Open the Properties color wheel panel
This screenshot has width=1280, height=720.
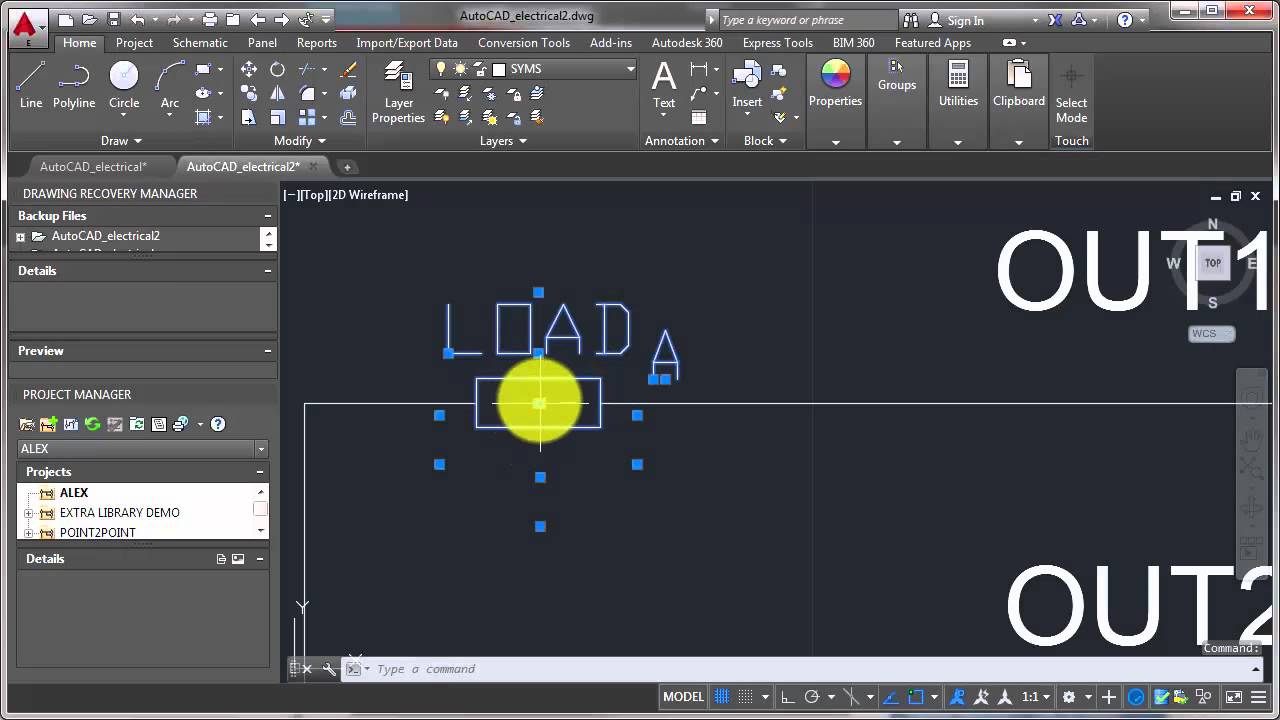[835, 83]
